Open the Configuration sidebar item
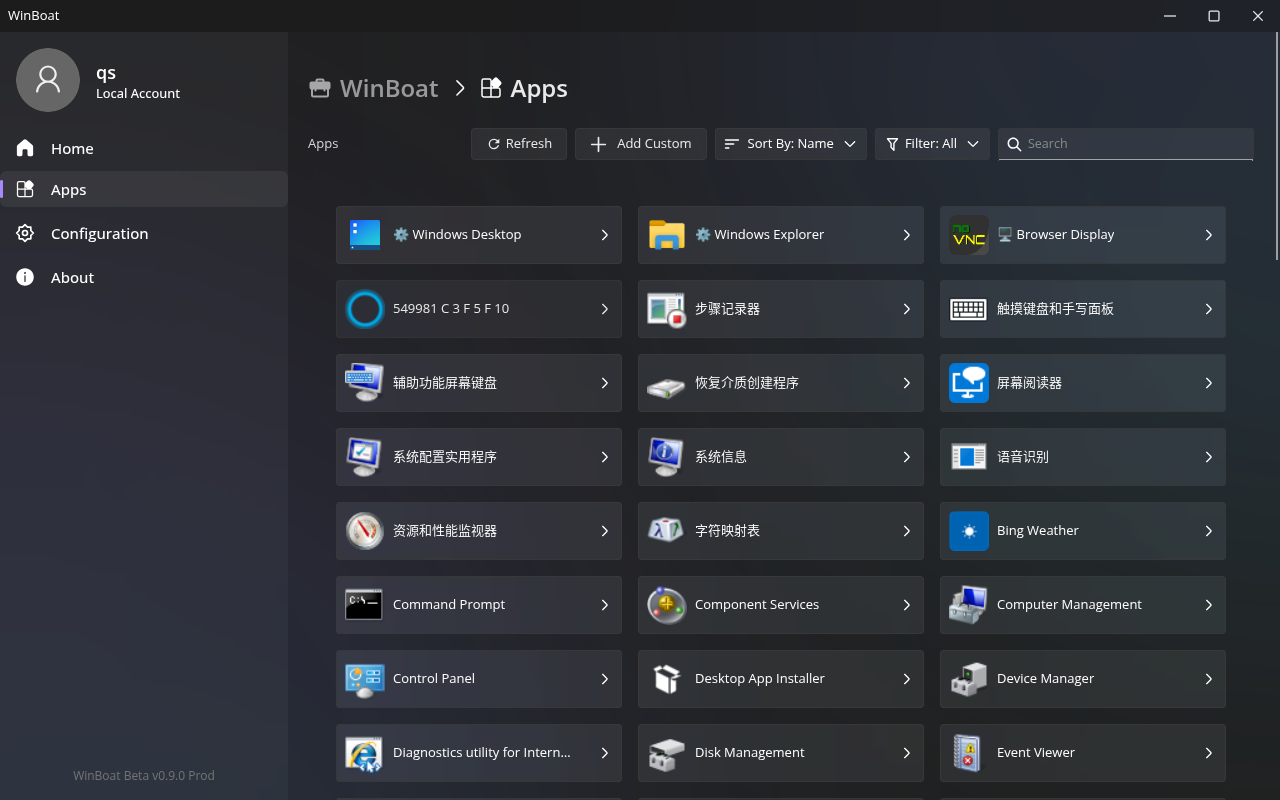The image size is (1280, 800). coord(99,234)
